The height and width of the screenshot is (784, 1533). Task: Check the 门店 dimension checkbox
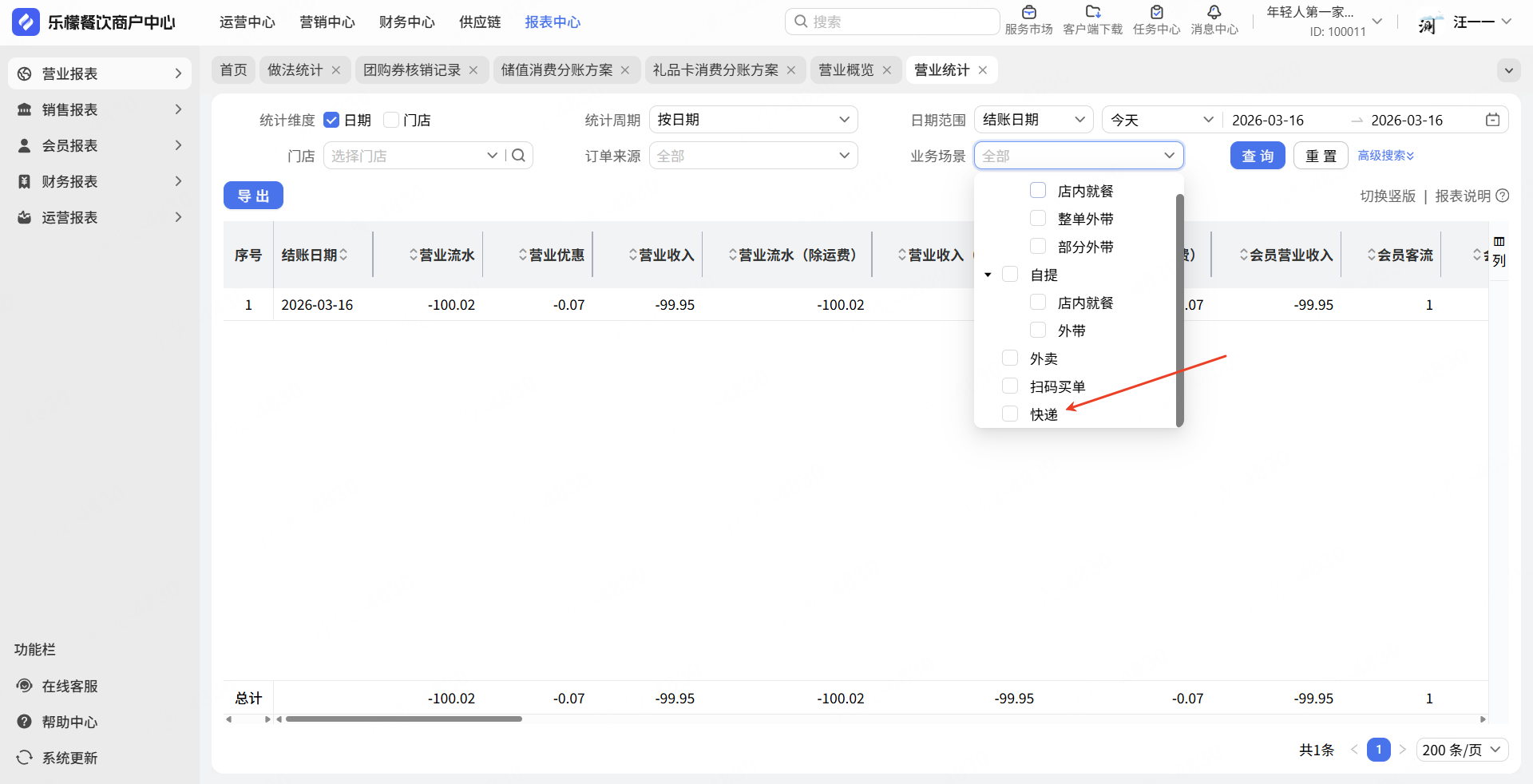coord(391,120)
